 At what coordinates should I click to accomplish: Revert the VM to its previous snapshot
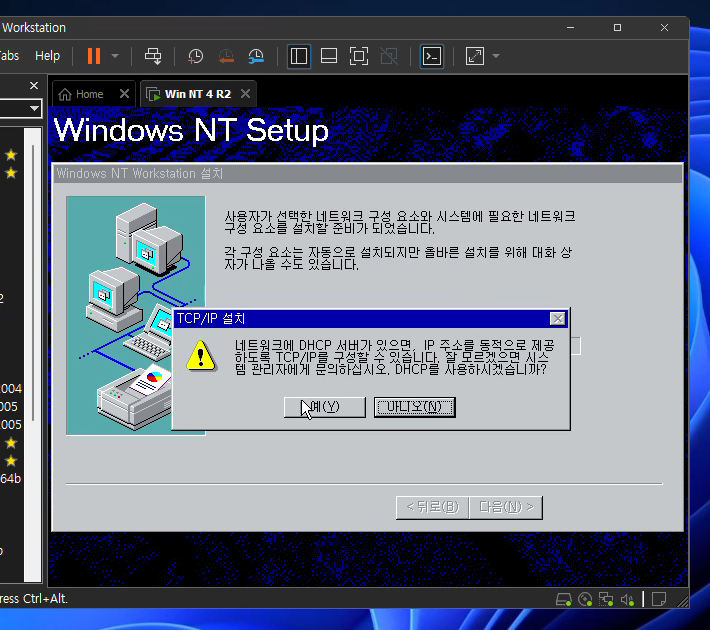click(x=226, y=56)
